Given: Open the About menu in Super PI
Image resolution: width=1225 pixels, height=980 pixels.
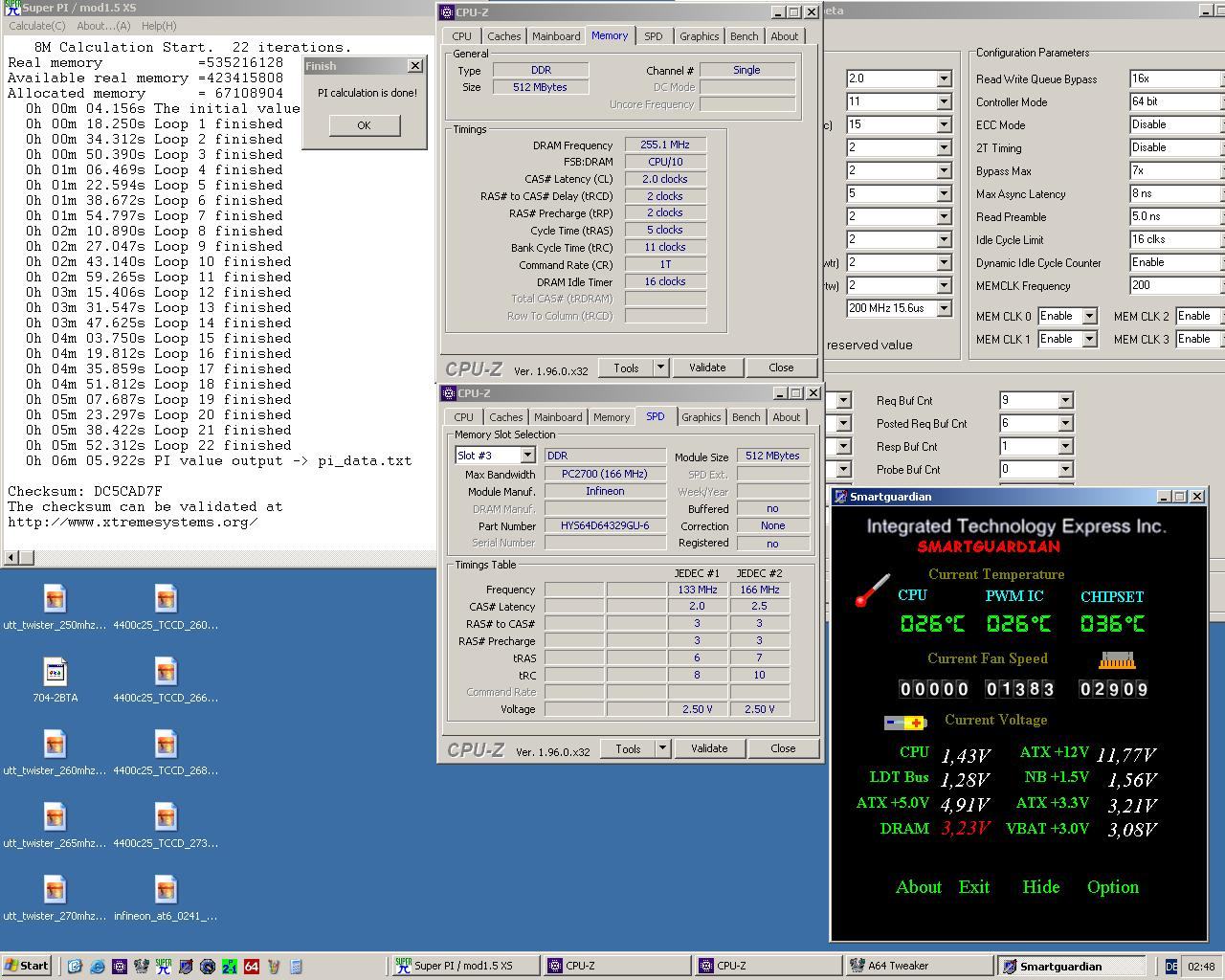Looking at the screenshot, I should pos(103,26).
